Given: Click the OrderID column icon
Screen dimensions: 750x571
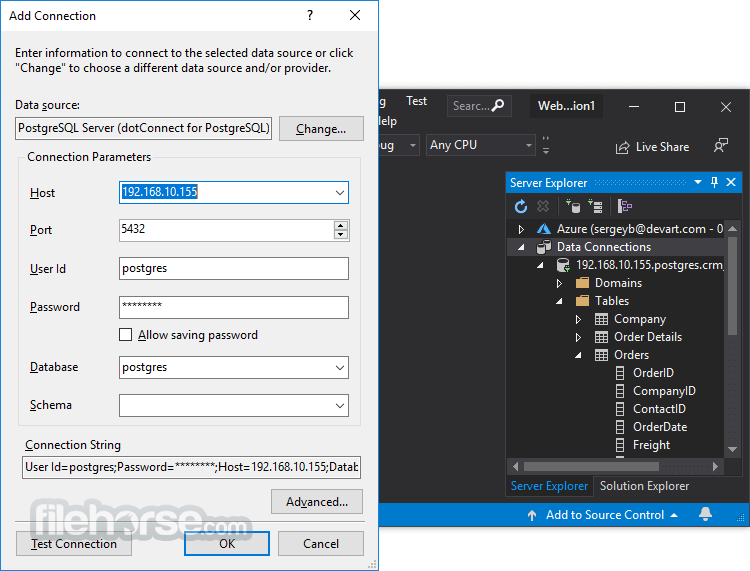Looking at the screenshot, I should pyautogui.click(x=620, y=373).
